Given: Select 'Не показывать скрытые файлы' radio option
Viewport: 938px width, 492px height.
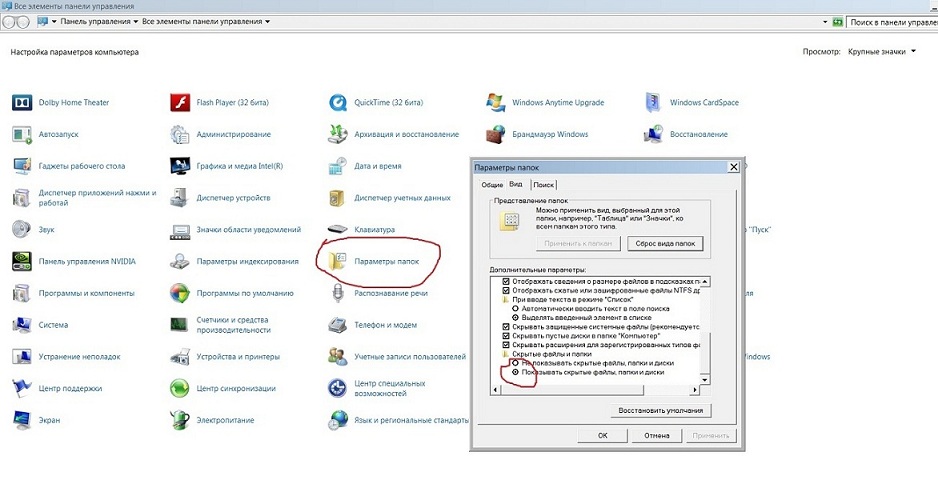Looking at the screenshot, I should [515, 362].
